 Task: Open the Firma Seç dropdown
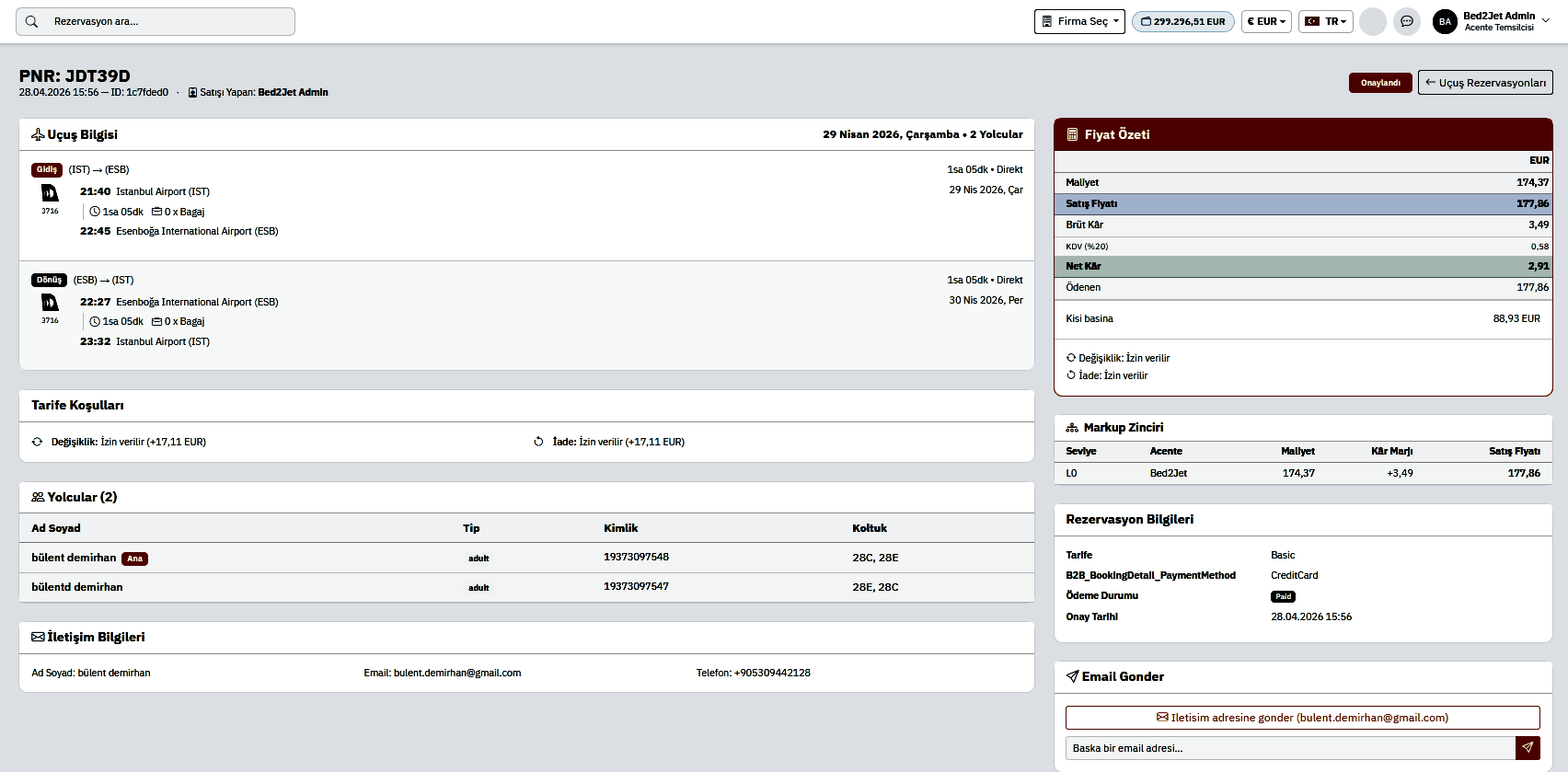point(1079,21)
